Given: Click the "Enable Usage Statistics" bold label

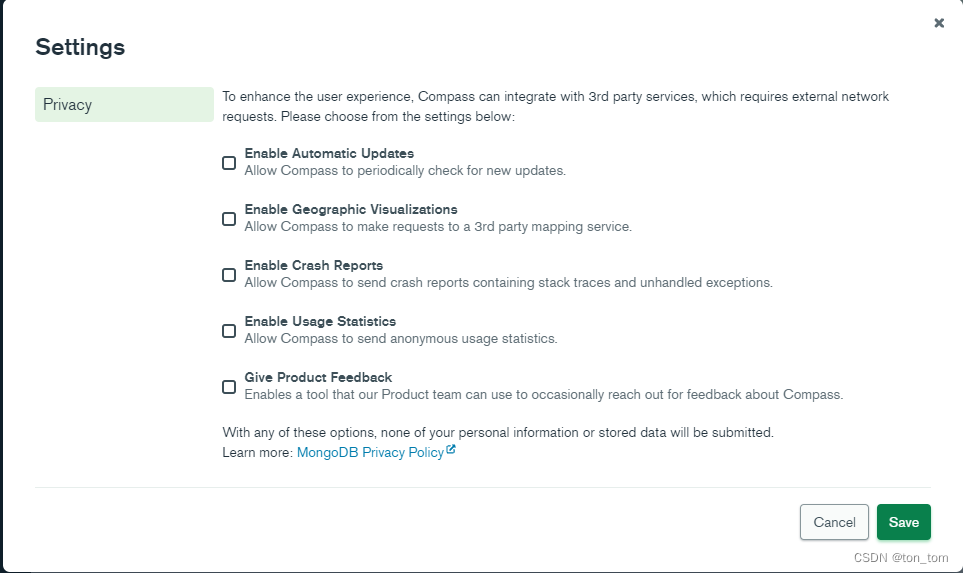Looking at the screenshot, I should click(320, 322).
